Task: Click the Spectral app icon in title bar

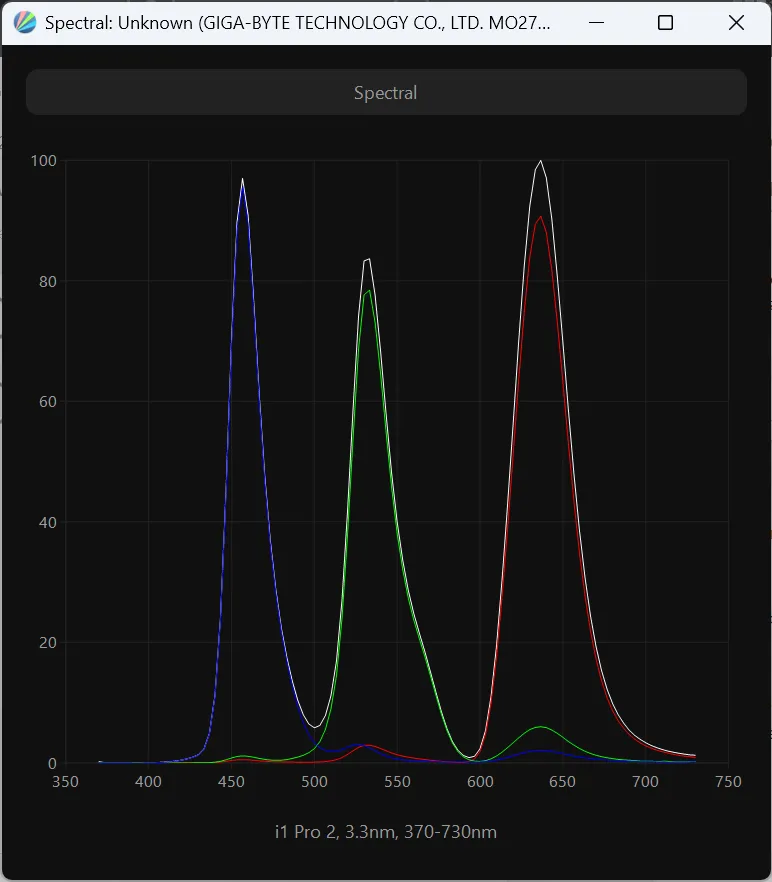Action: (24, 23)
